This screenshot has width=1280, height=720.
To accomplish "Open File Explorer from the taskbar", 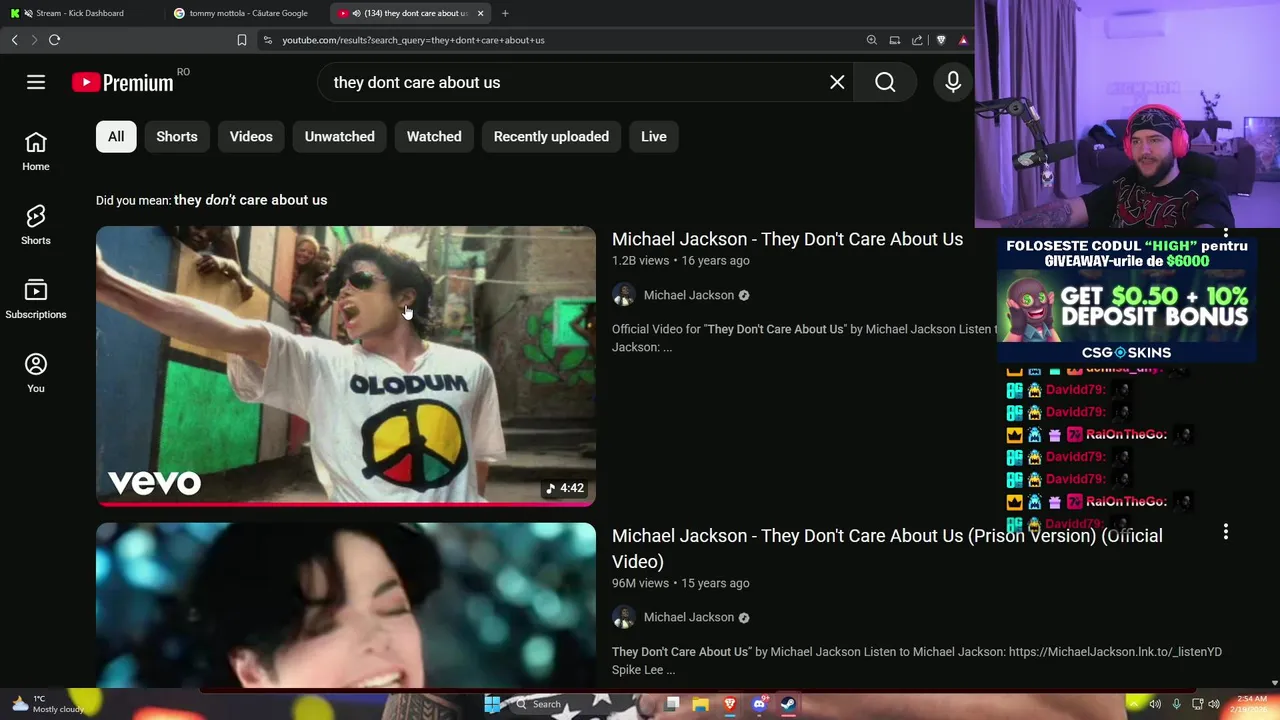I will click(701, 704).
